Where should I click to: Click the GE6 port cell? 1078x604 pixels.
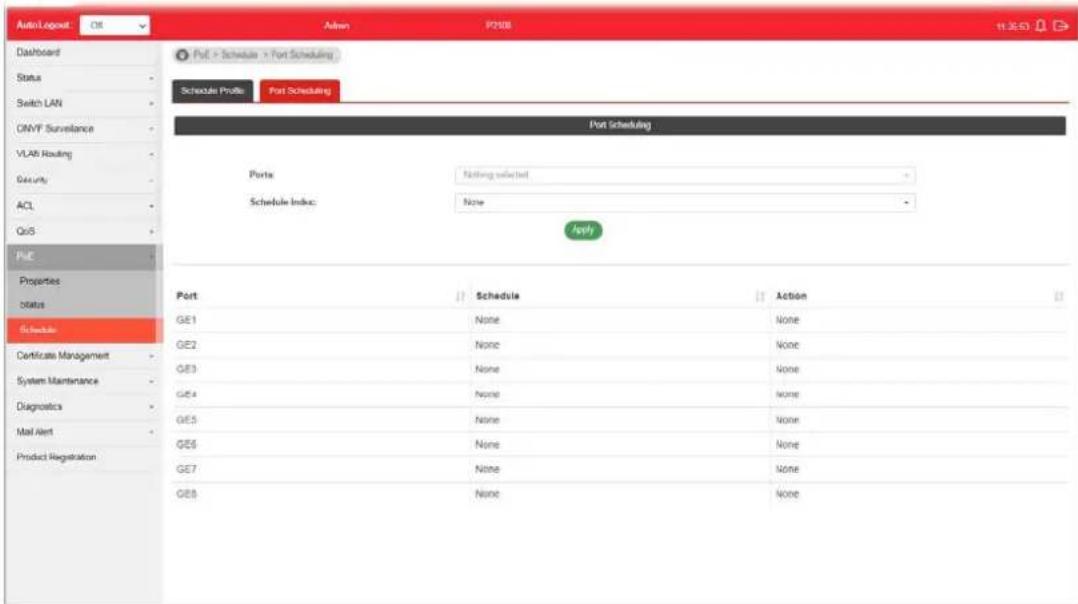(x=186, y=445)
